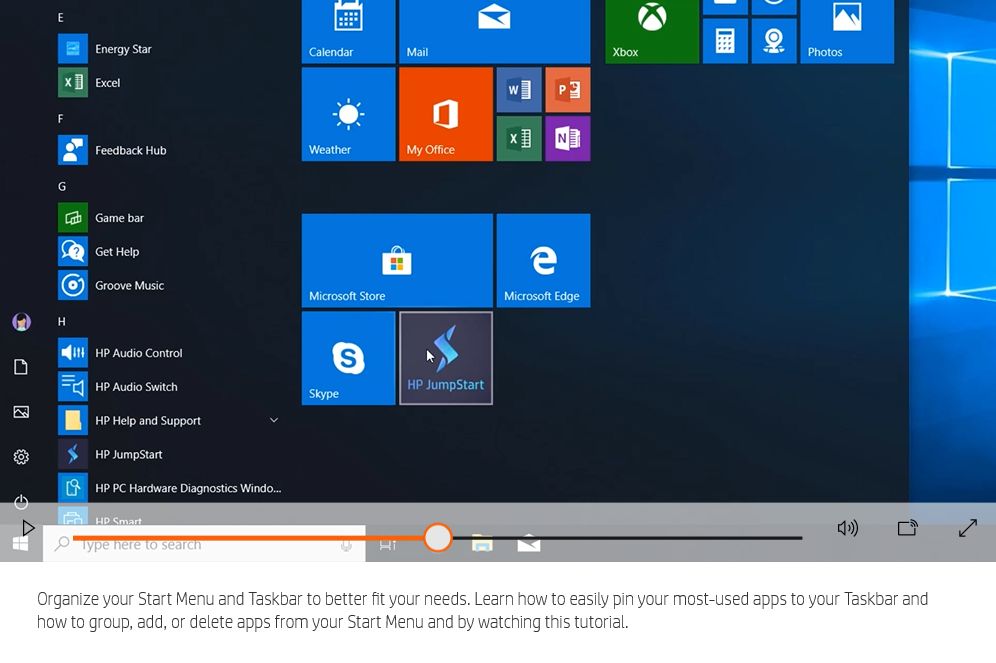Open the Photos tile
Viewport: 996px width, 663px height.
coord(847,31)
